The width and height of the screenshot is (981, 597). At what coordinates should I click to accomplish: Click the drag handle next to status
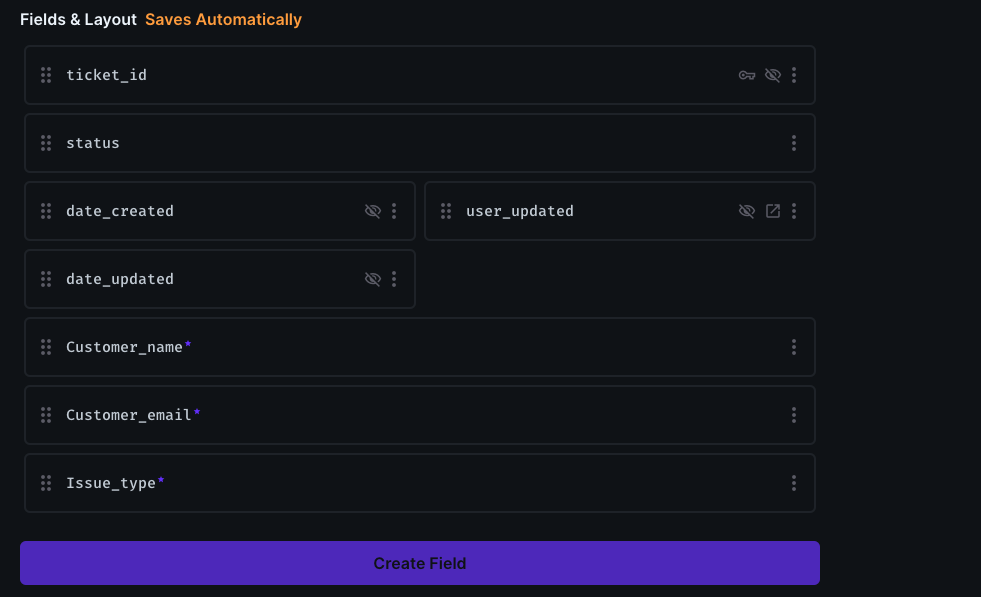pyautogui.click(x=46, y=143)
